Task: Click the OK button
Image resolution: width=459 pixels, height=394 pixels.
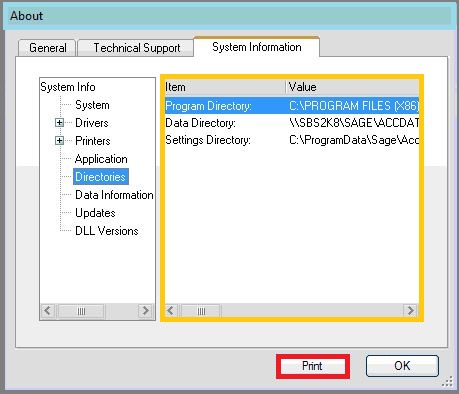Action: pos(402,366)
